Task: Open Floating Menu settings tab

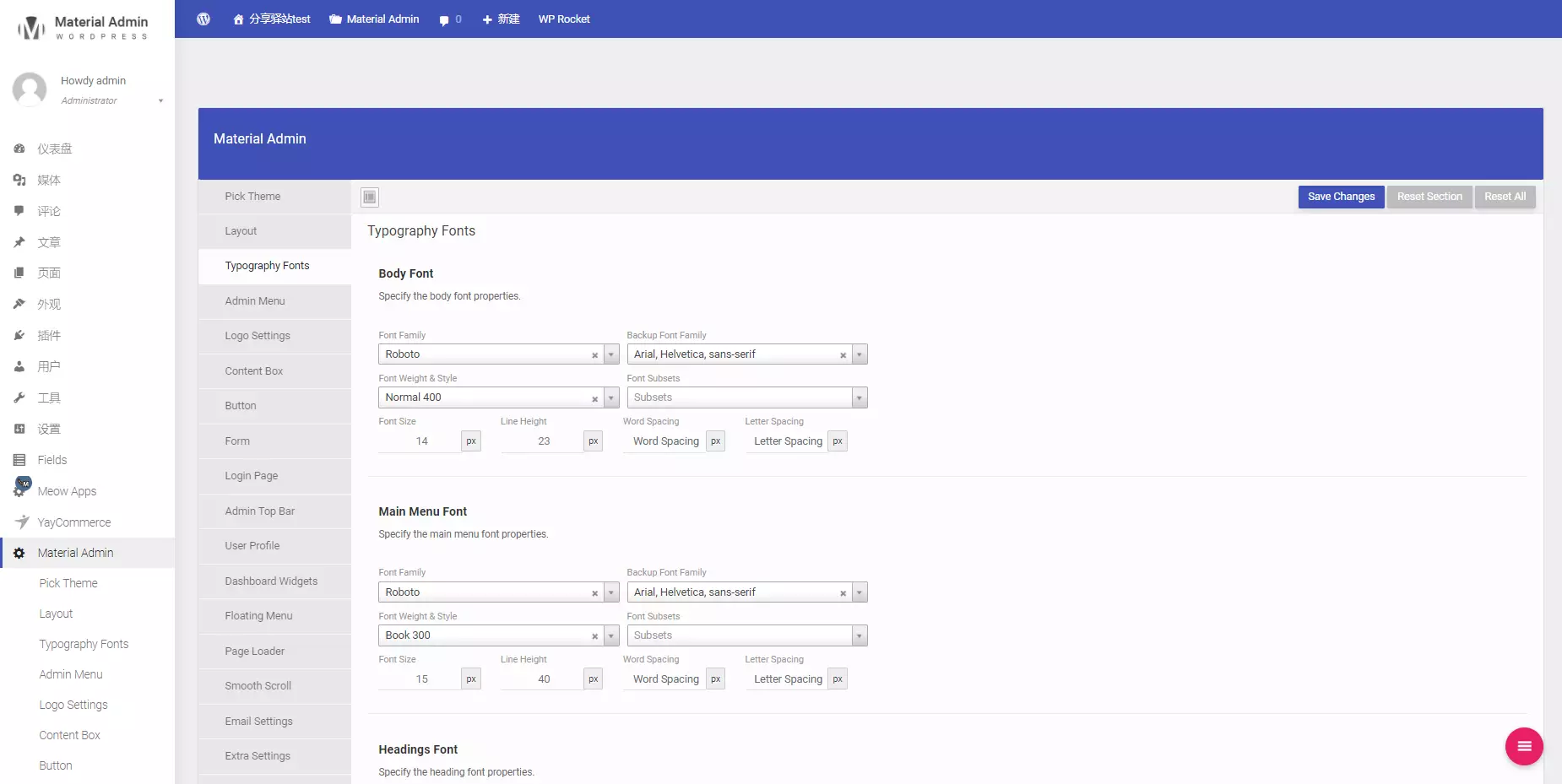Action: point(274,616)
